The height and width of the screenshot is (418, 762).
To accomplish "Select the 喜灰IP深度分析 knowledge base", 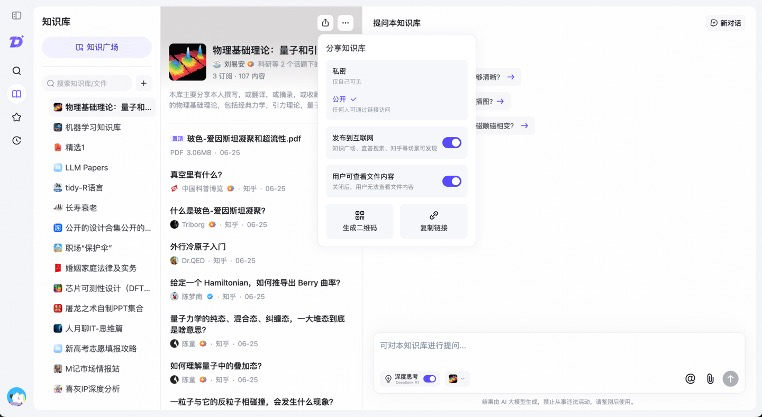I will (103, 389).
